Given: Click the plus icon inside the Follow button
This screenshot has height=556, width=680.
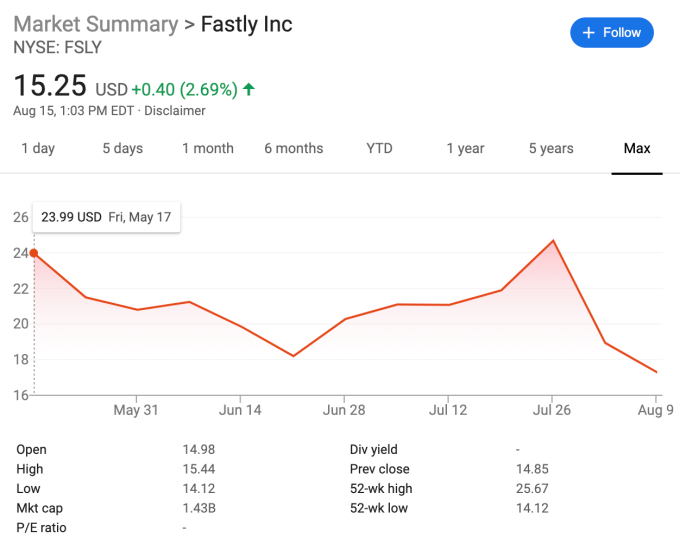Looking at the screenshot, I should pyautogui.click(x=589, y=33).
